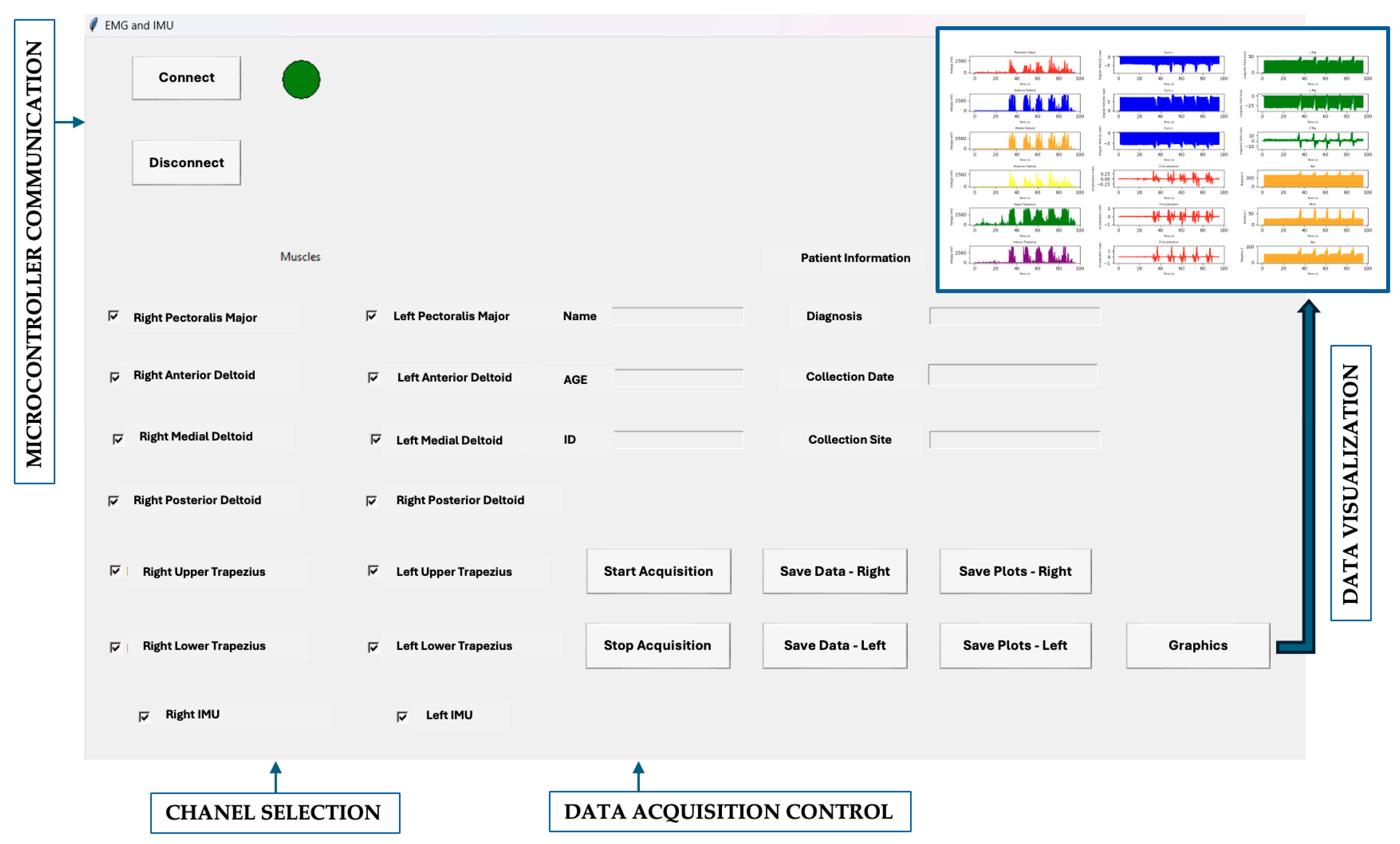
Task: Click the Collection Site input field
Action: point(1015,440)
